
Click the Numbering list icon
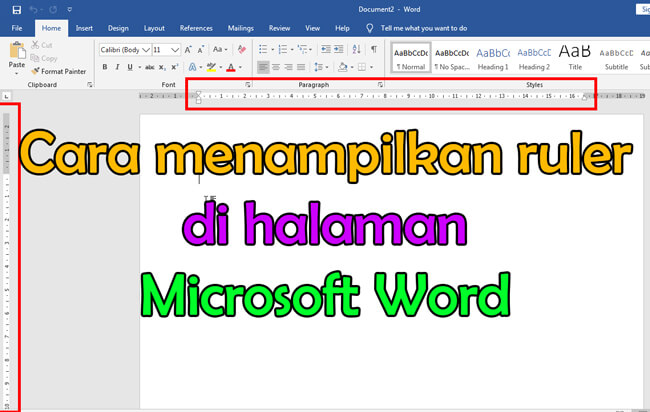[283, 49]
